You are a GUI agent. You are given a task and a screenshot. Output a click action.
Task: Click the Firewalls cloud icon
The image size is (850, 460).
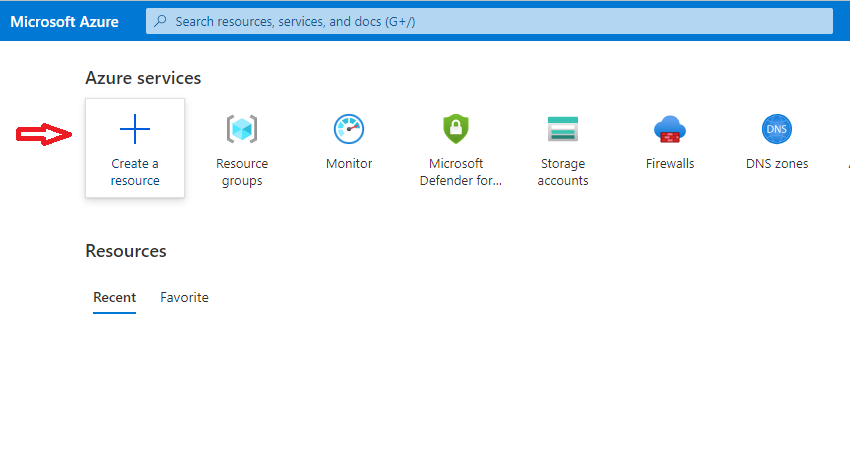tap(670, 129)
